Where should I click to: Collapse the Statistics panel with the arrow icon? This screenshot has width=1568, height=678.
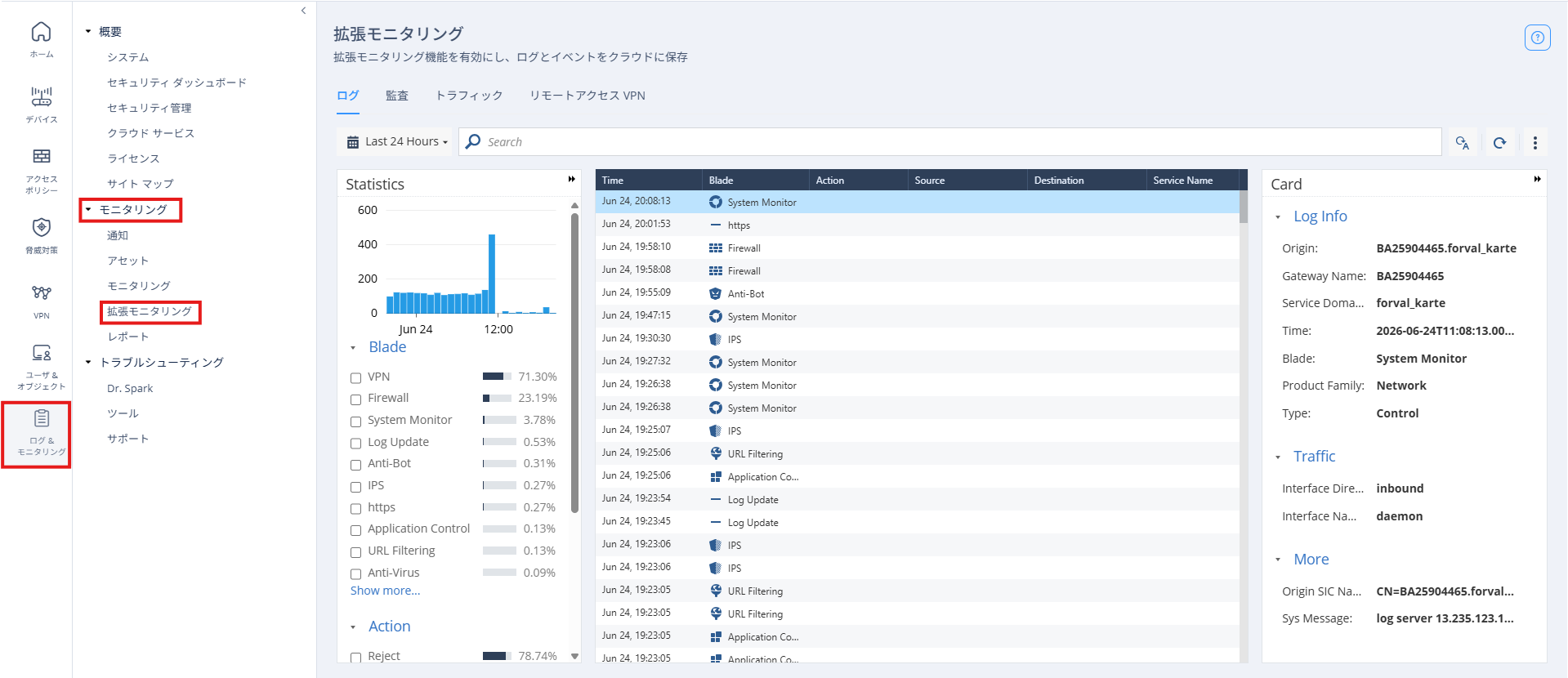572,179
